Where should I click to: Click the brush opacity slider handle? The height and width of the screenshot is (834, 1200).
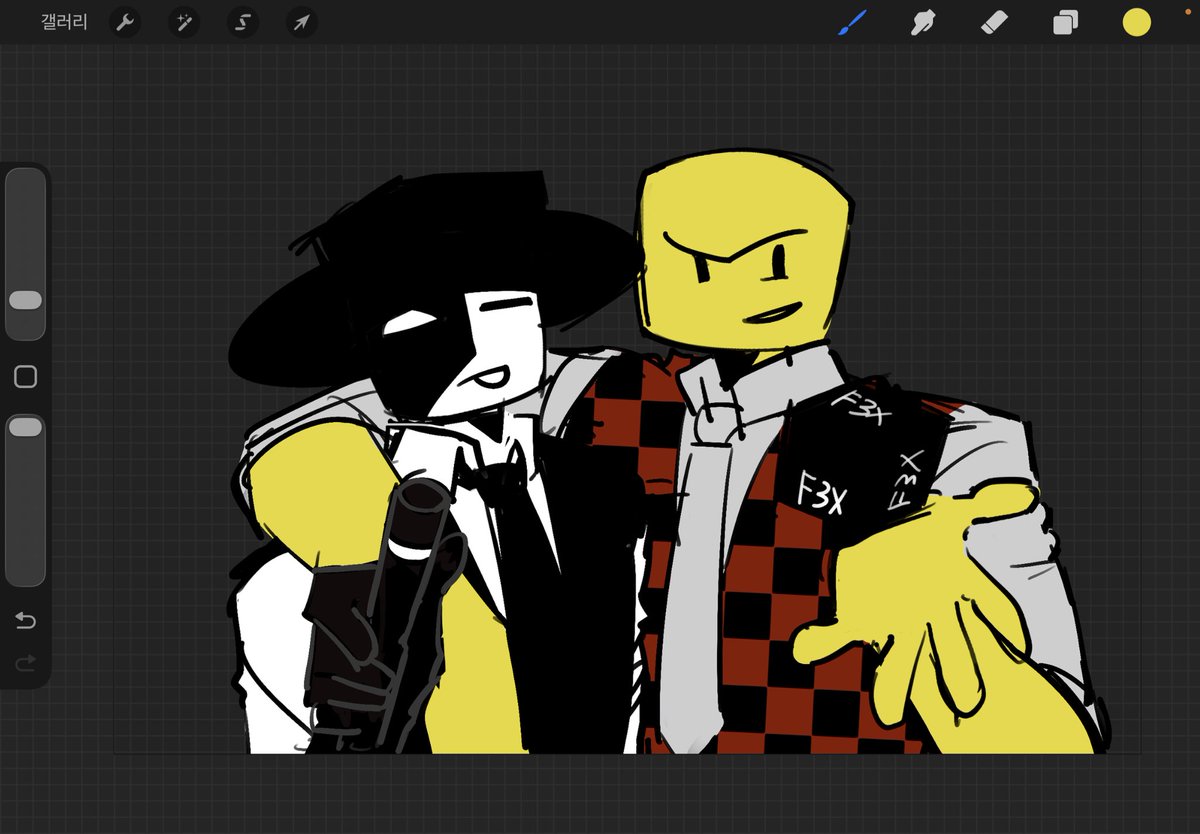coord(26,427)
